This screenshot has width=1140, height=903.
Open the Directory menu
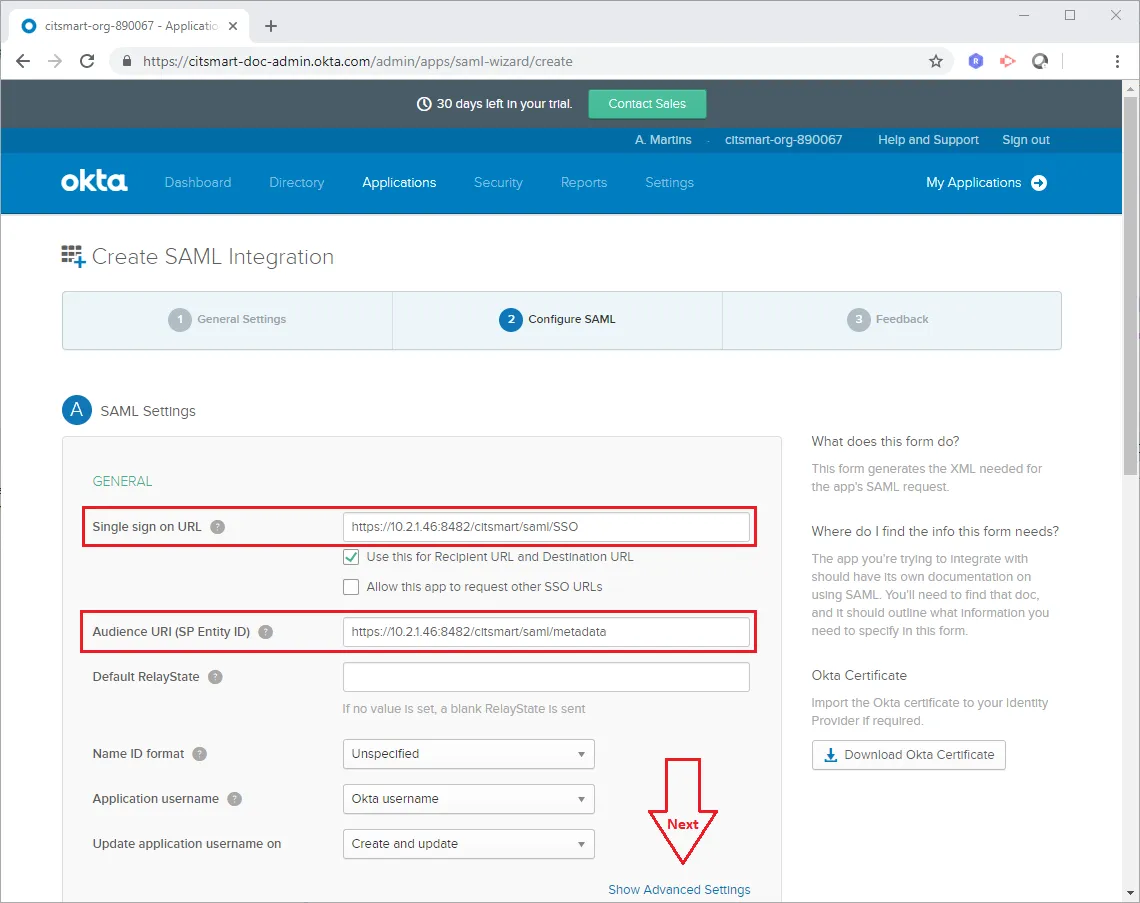coord(297,182)
